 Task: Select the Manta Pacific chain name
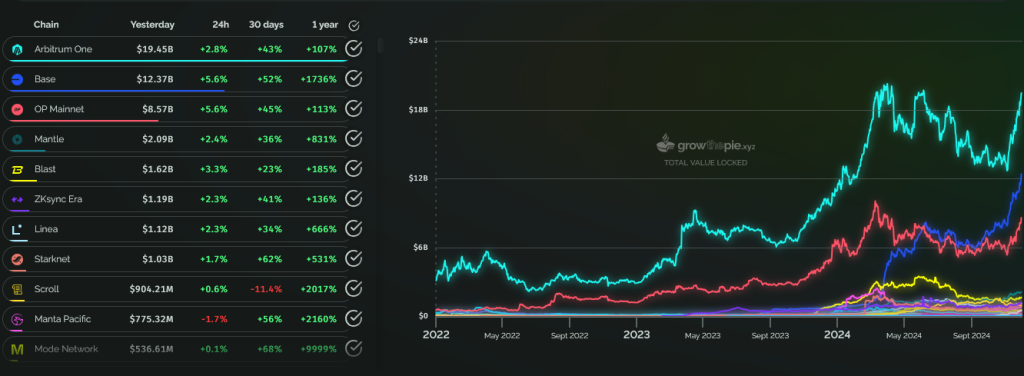point(63,319)
